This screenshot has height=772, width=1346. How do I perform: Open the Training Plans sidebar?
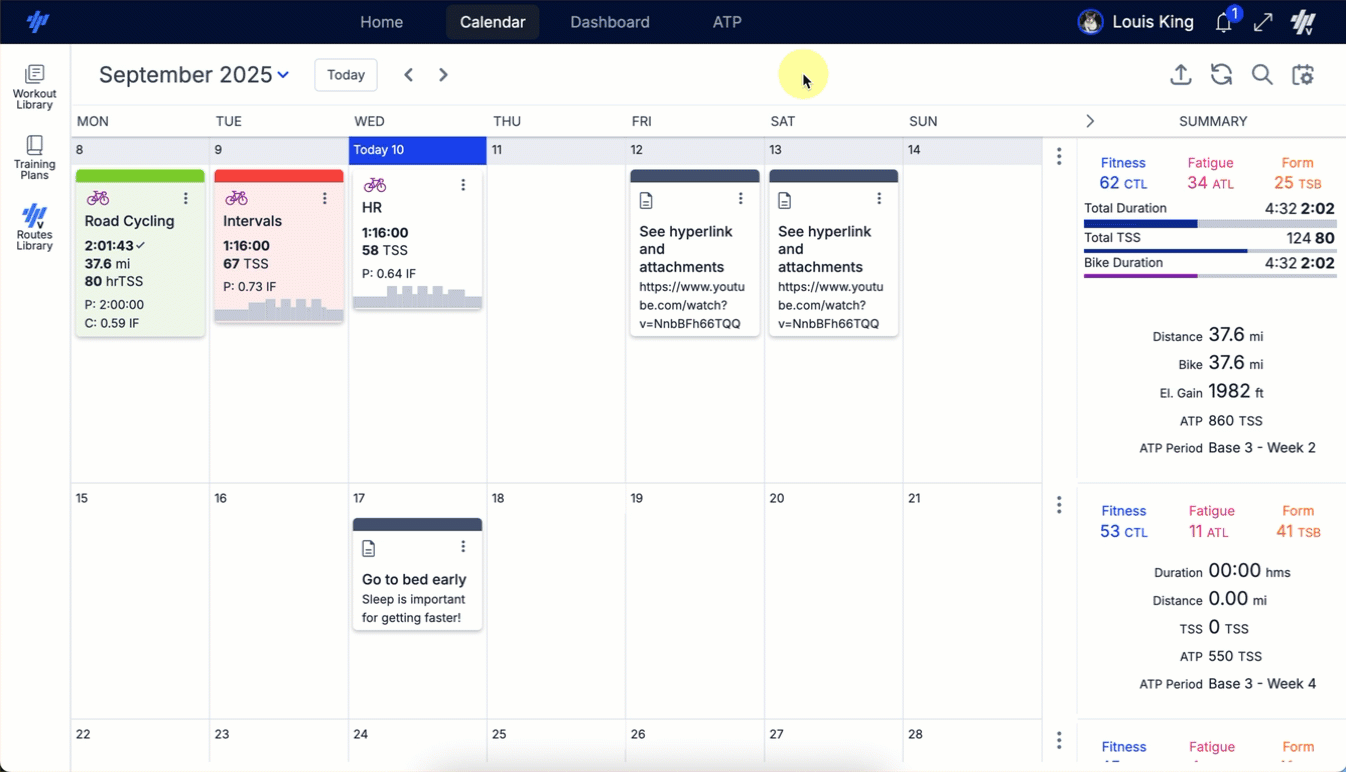(34, 158)
